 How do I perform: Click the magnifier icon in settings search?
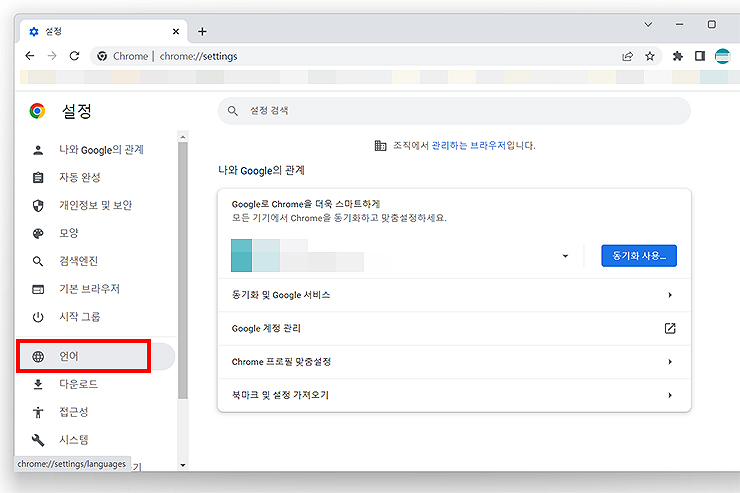click(232, 111)
